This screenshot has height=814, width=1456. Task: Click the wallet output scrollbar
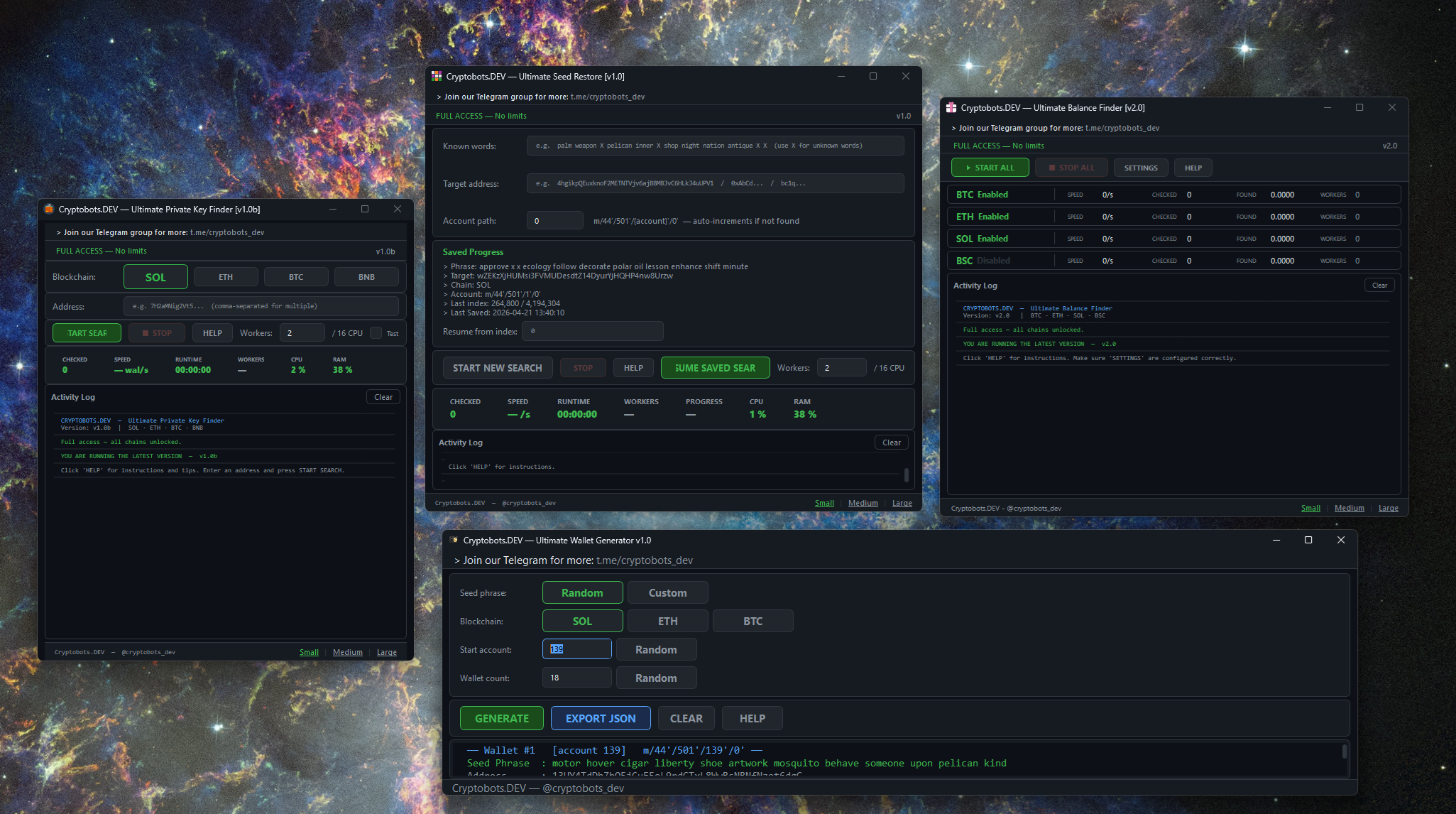[1344, 752]
